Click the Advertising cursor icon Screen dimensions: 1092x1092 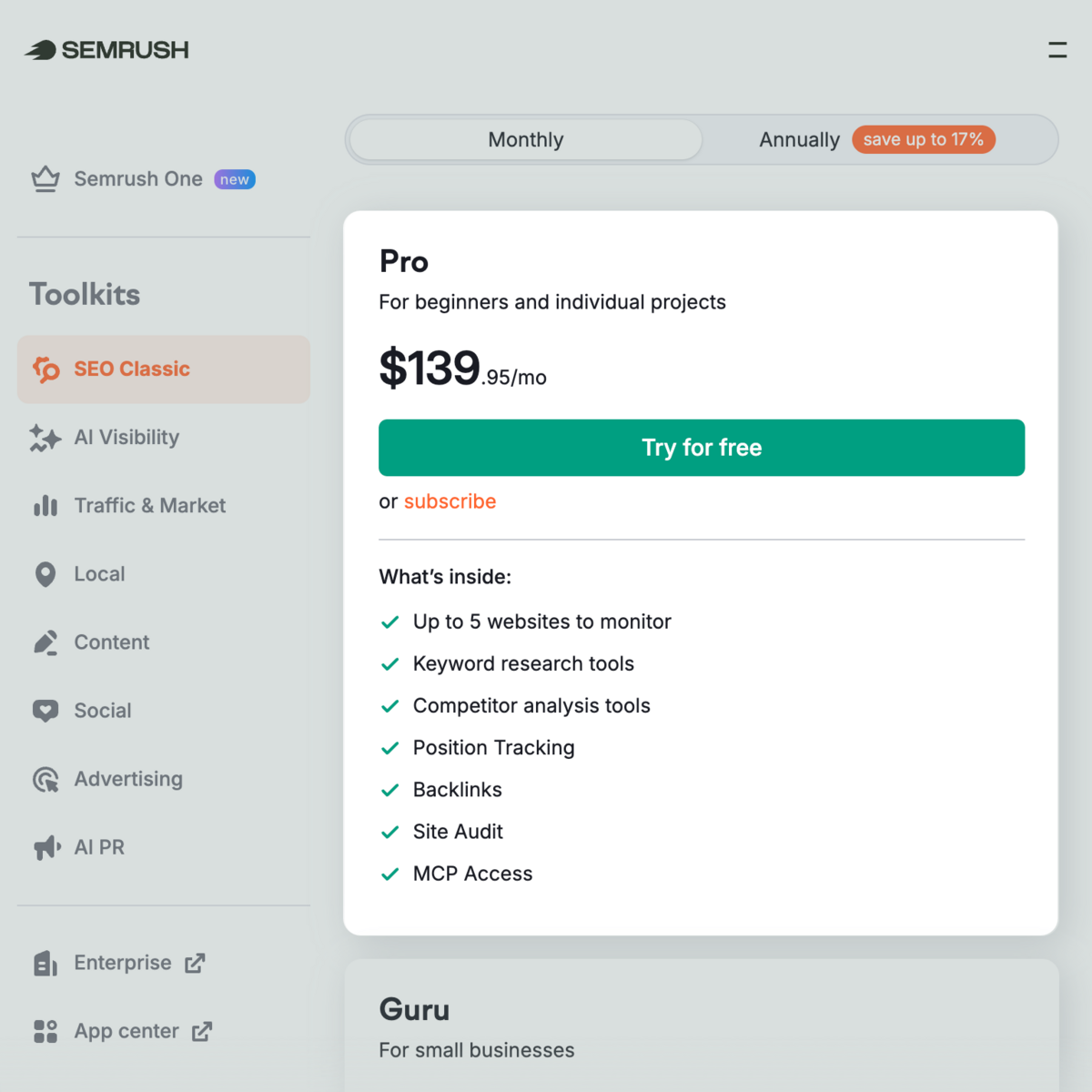[x=45, y=779]
